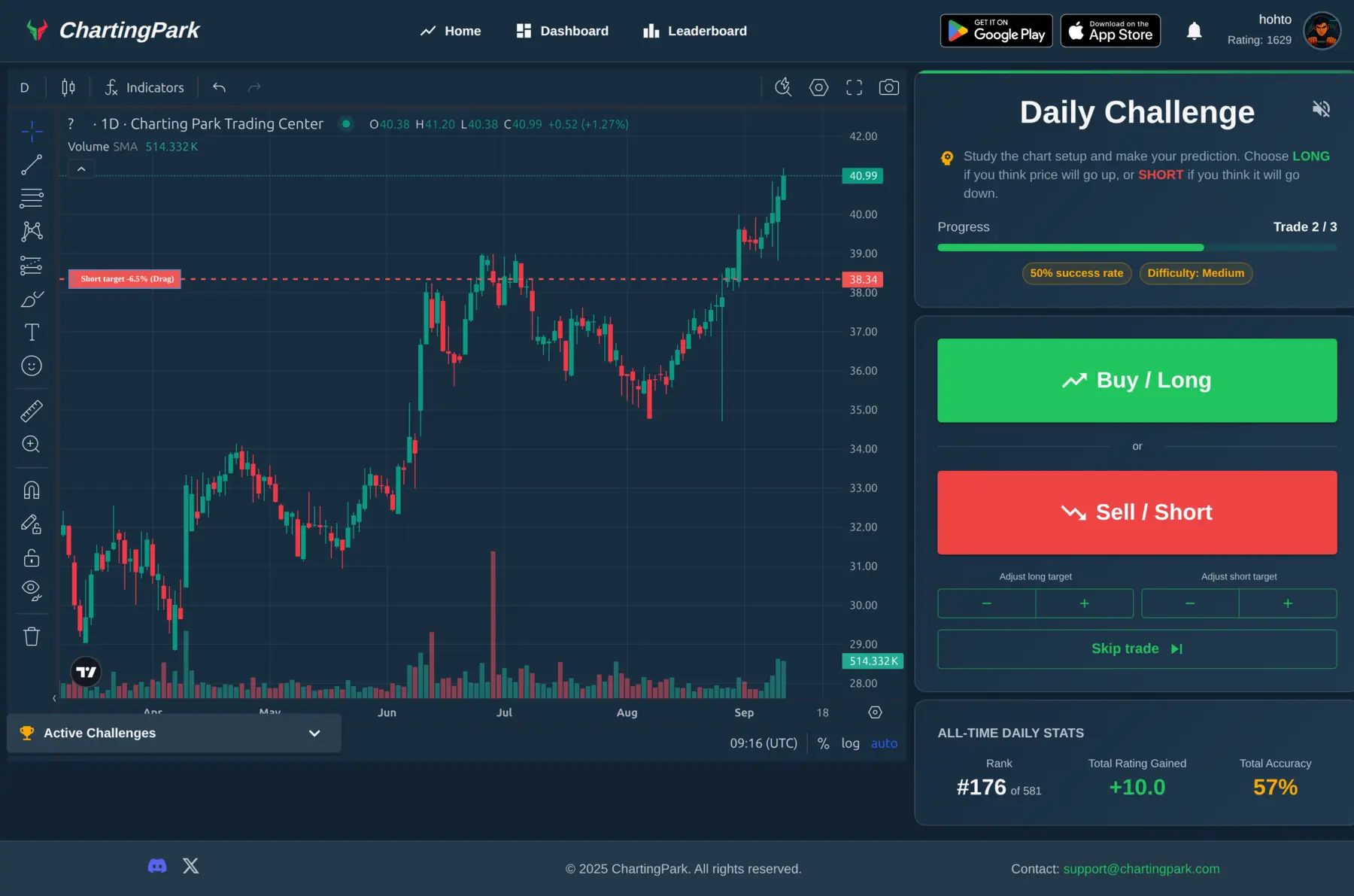The width and height of the screenshot is (1354, 896).
Task: Click the 514.332K volume axis label
Action: 873,661
